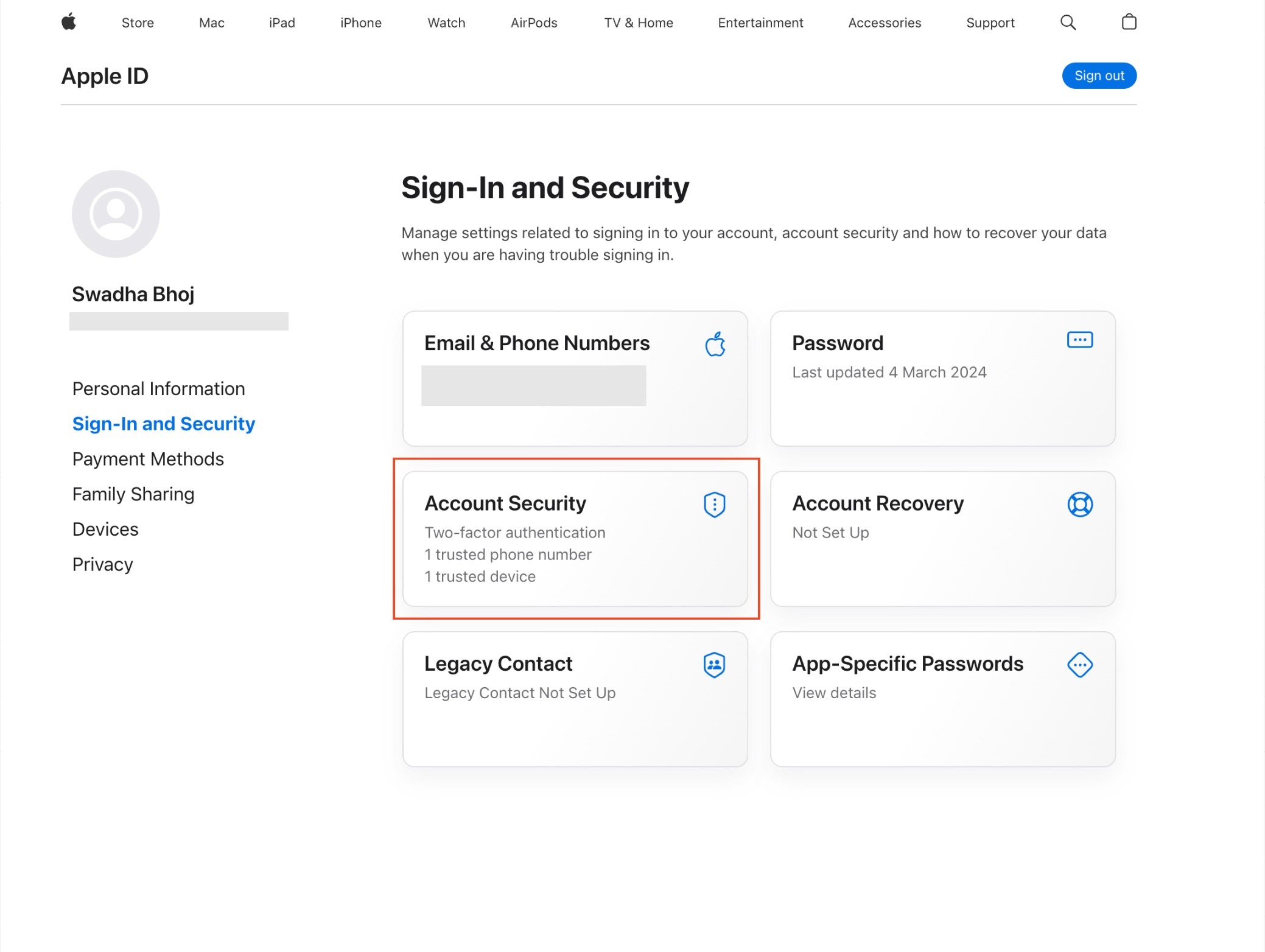Click the Account Security shield icon
This screenshot has width=1265, height=952.
pos(714,505)
